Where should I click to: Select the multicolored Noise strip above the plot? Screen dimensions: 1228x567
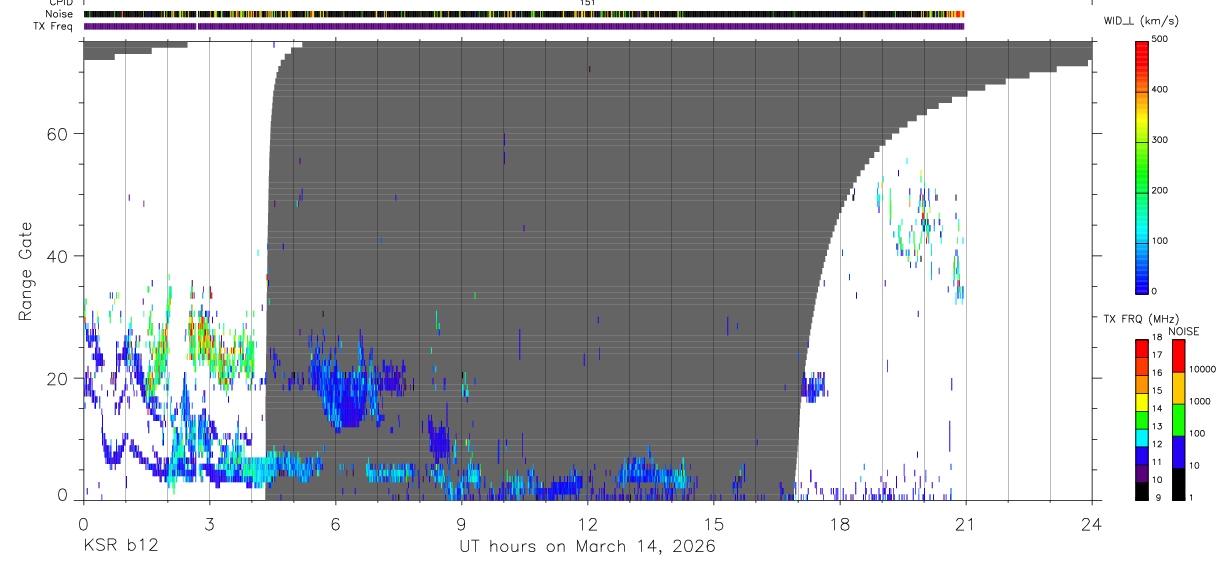[x=524, y=14]
